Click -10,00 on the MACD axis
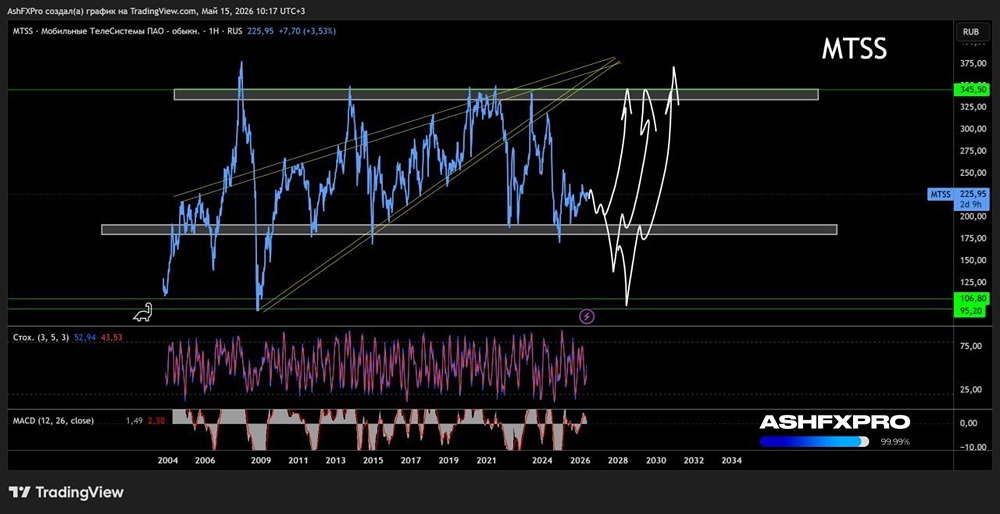This screenshot has height=514, width=1000. (x=972, y=446)
